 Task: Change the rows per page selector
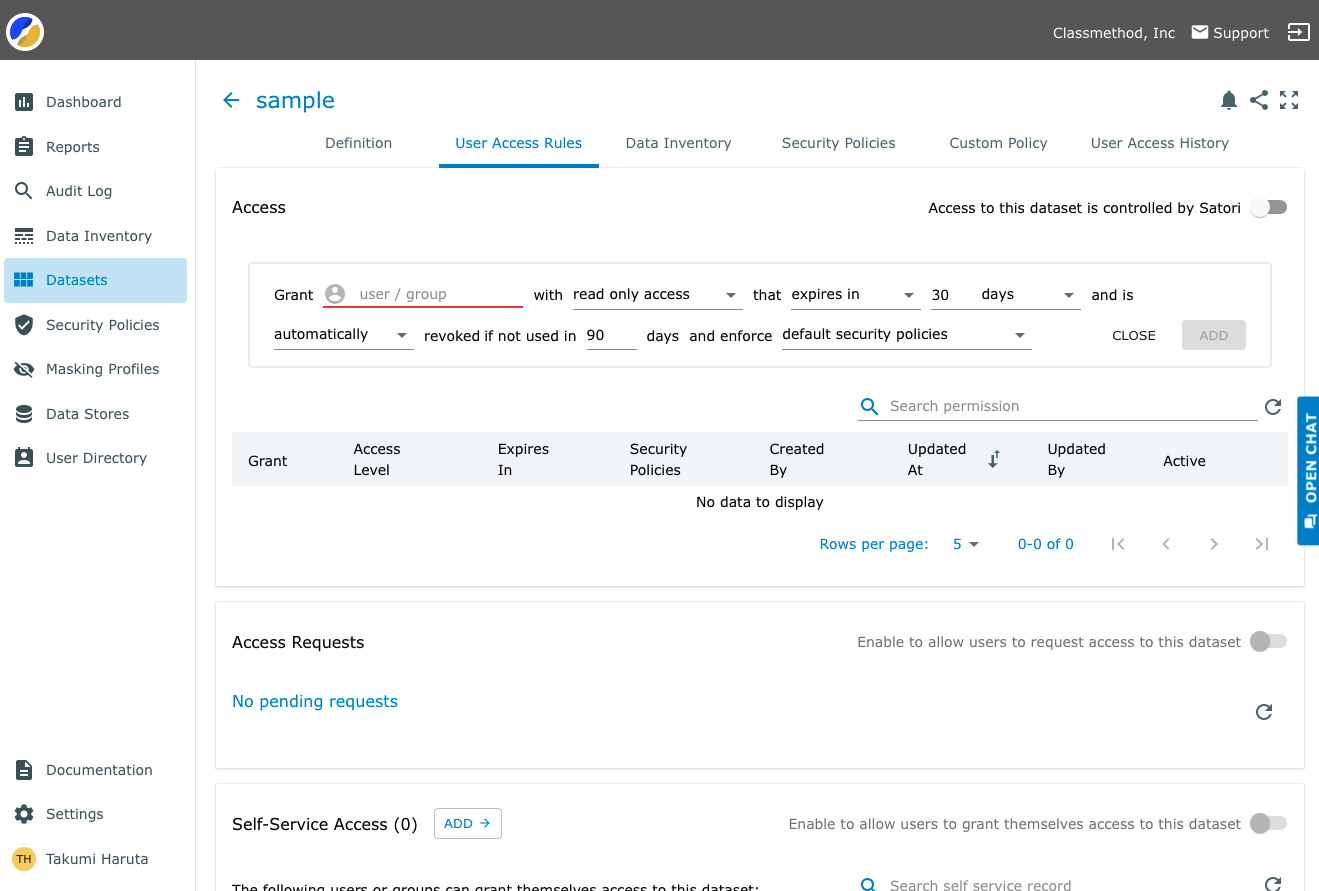pos(963,543)
